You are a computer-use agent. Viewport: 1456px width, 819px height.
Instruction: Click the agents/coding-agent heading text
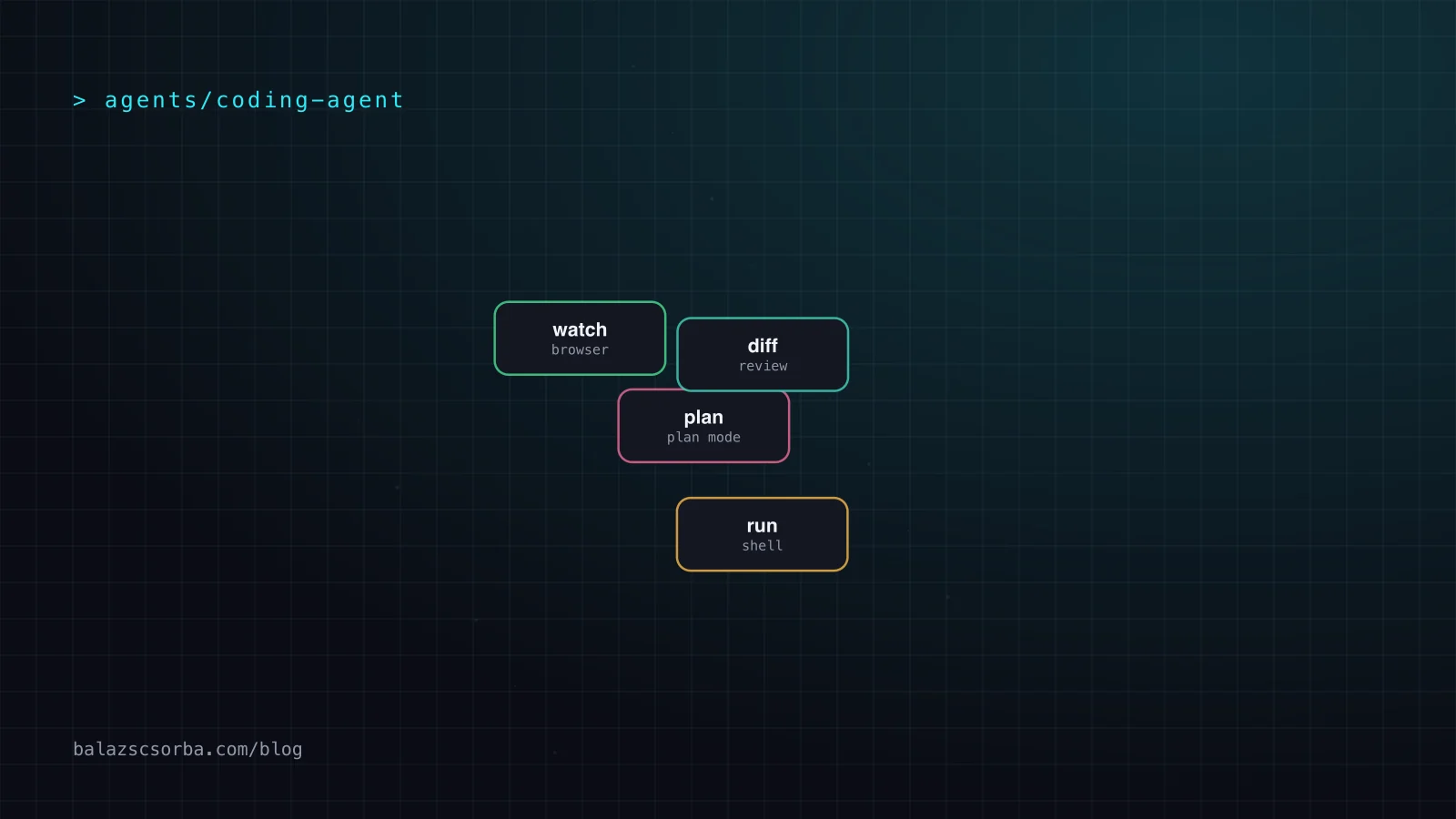(x=254, y=100)
